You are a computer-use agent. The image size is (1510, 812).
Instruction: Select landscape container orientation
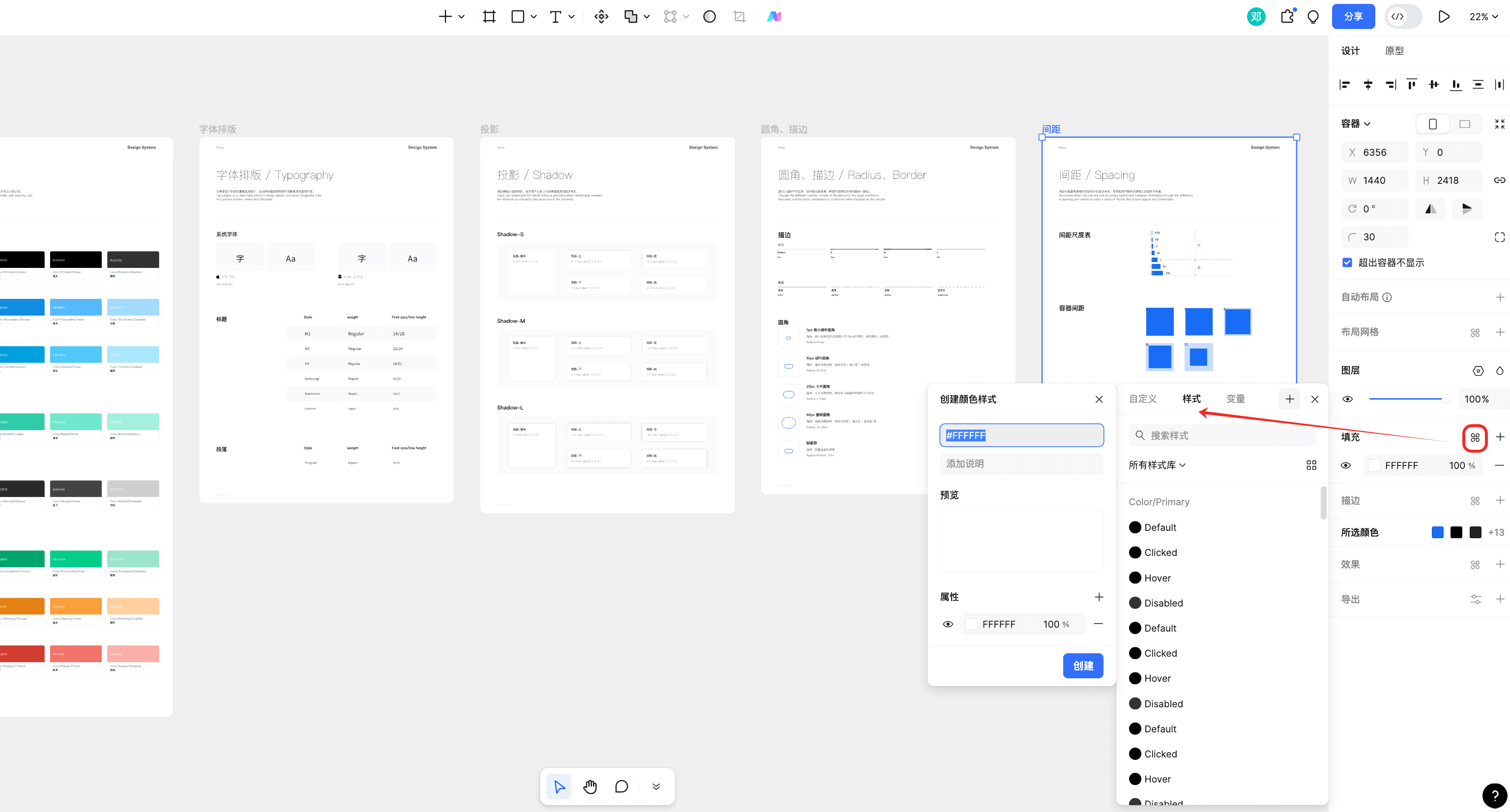tap(1464, 124)
